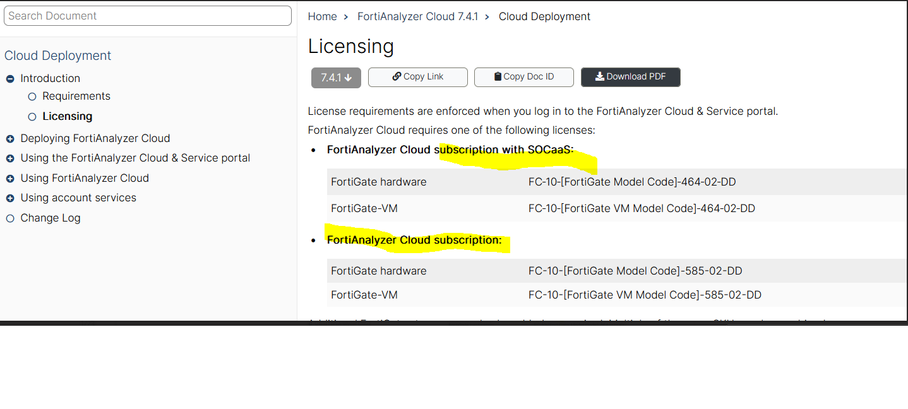Expand the Using account services plus icon
Image resolution: width=908 pixels, height=409 pixels.
(10, 199)
